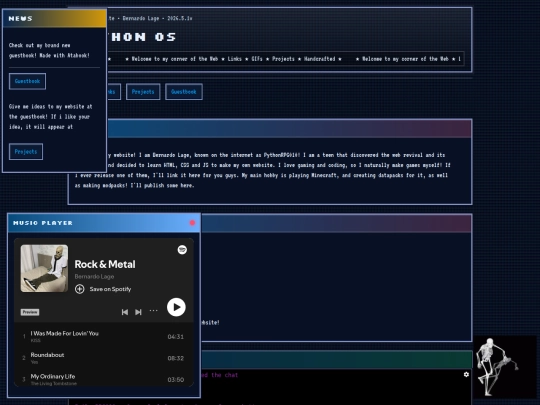Open the Projects button in News panel

pos(26,152)
